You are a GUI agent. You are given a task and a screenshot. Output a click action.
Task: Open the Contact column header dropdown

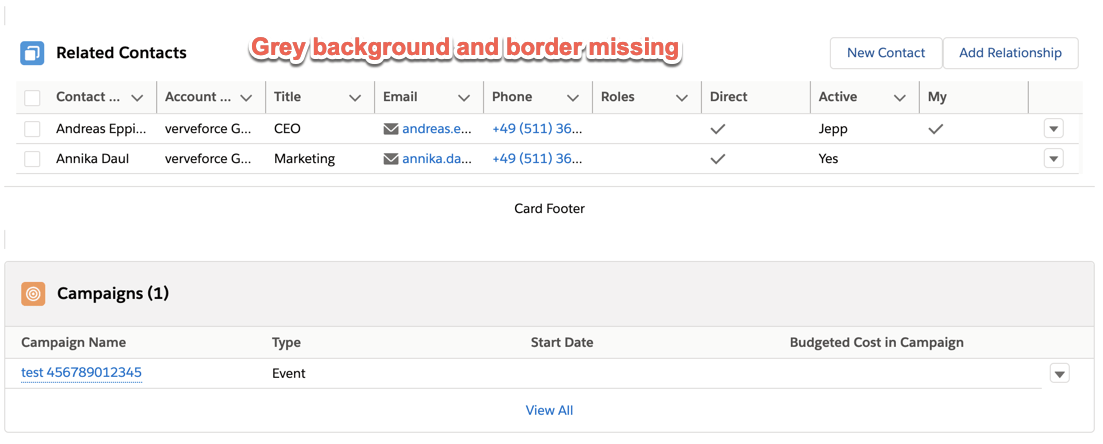pyautogui.click(x=137, y=98)
